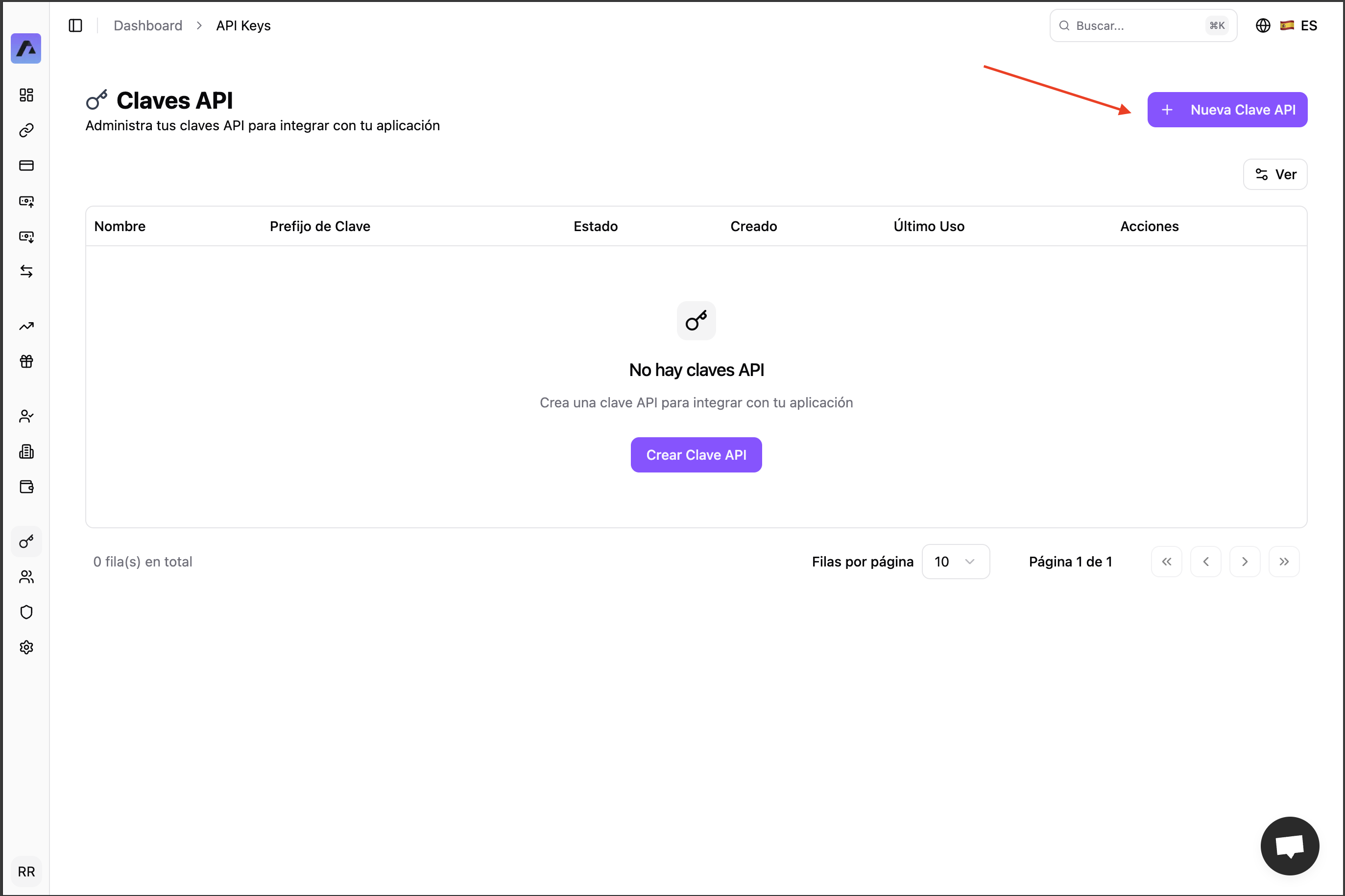Open the chat support bubble
This screenshot has width=1345, height=896.
point(1290,846)
